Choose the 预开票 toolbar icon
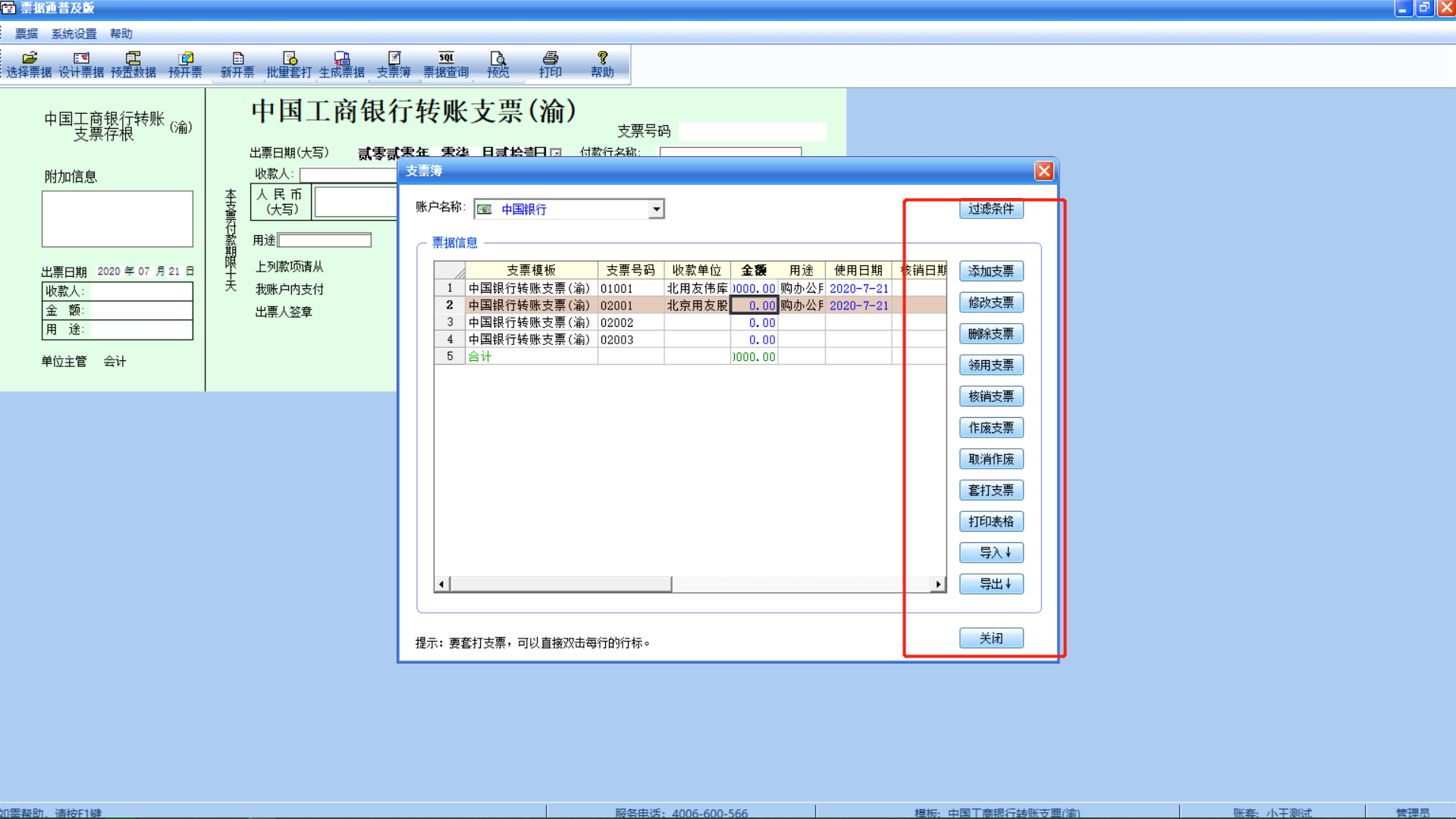1456x819 pixels. tap(186, 64)
